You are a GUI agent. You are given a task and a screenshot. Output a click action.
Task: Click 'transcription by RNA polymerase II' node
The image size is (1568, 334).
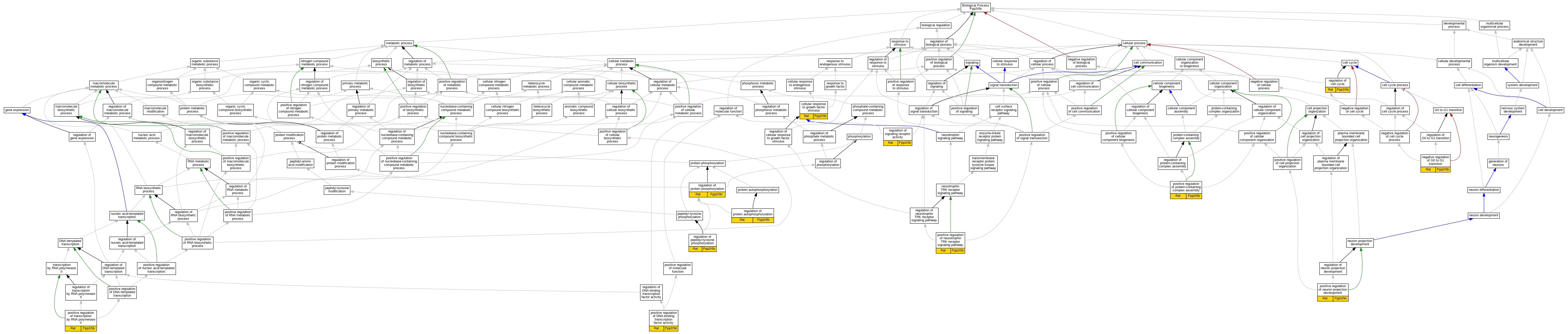[62, 268]
